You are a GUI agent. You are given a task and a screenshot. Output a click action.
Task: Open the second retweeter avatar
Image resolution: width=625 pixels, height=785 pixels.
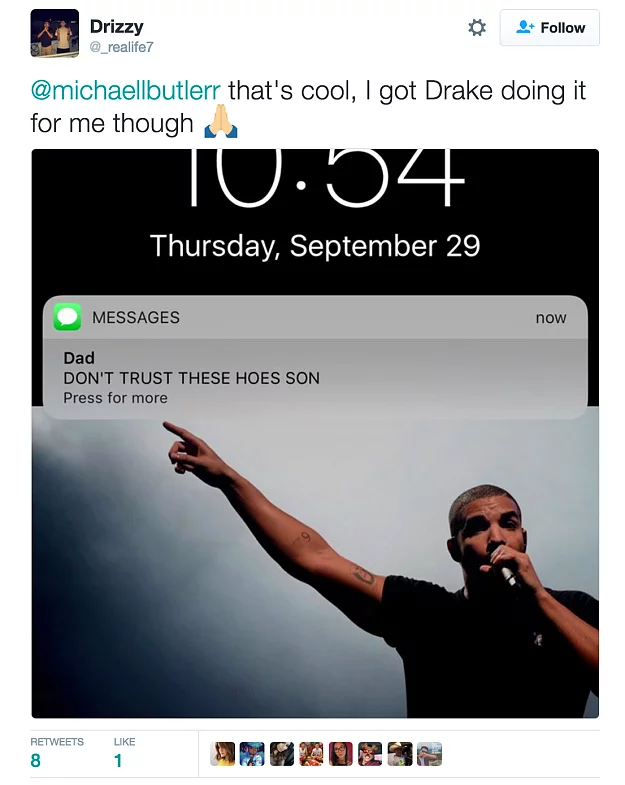click(x=252, y=754)
